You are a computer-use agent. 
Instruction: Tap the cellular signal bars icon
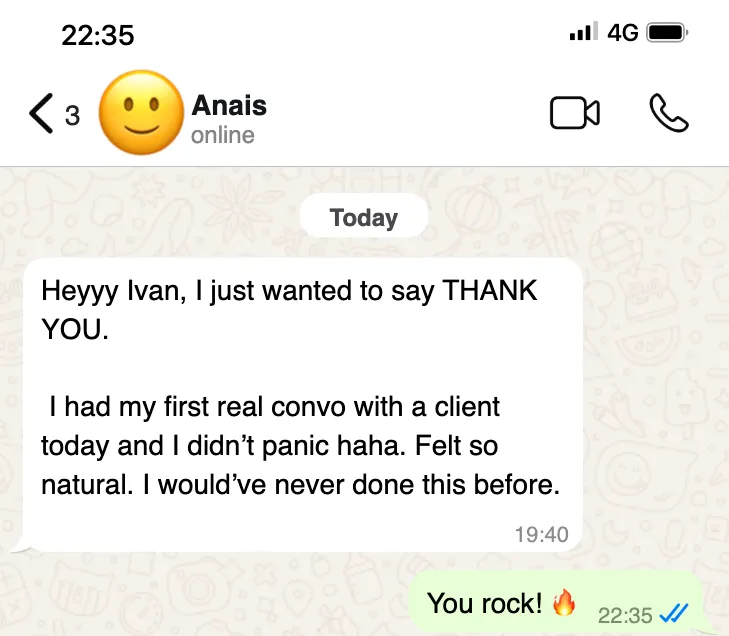pyautogui.click(x=584, y=31)
